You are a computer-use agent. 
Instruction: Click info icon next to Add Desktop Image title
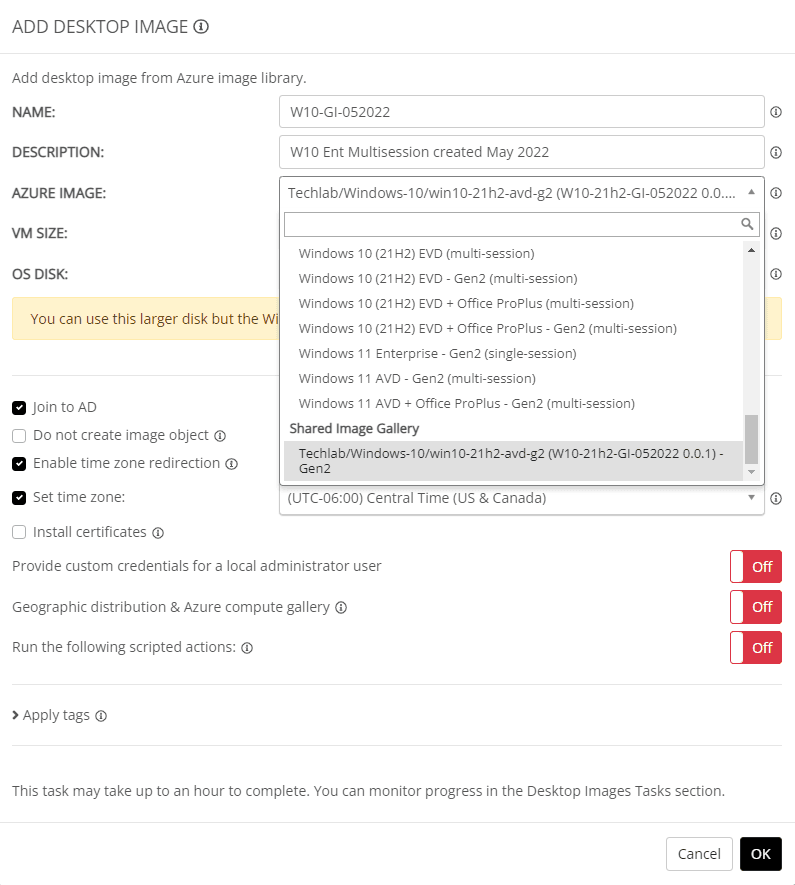point(201,27)
